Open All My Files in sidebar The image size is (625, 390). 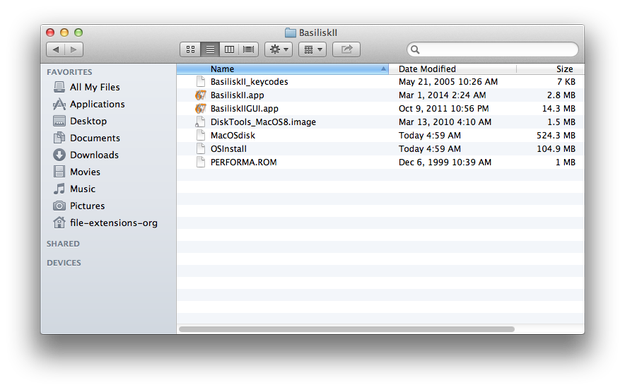tap(95, 87)
